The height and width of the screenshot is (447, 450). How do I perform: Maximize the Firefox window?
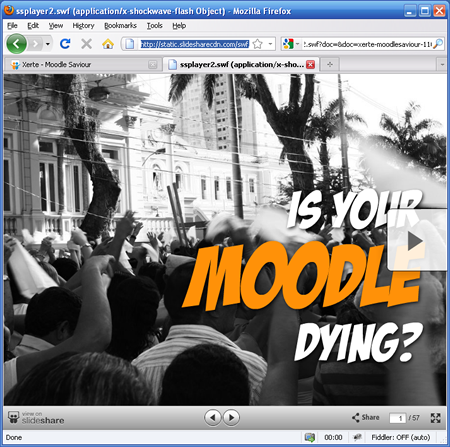pos(425,11)
